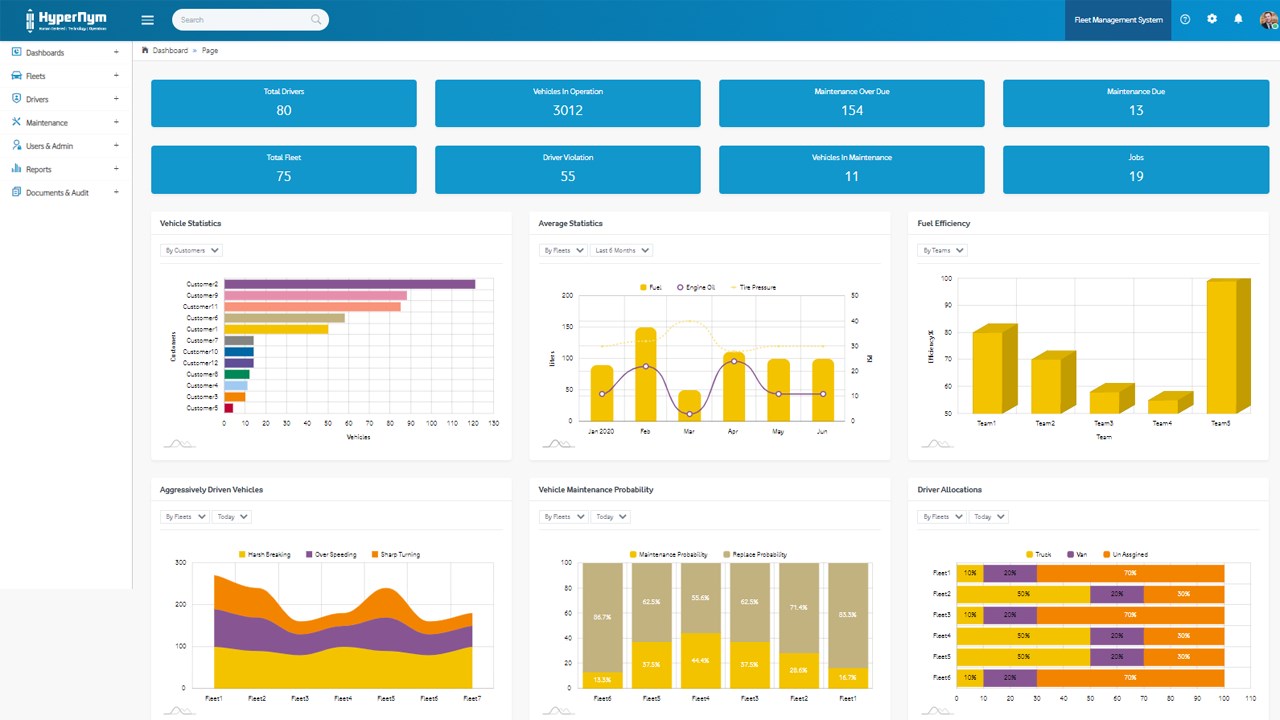Screen dimensions: 1280x720
Task: Open the settings gear icon
Action: coord(1212,19)
